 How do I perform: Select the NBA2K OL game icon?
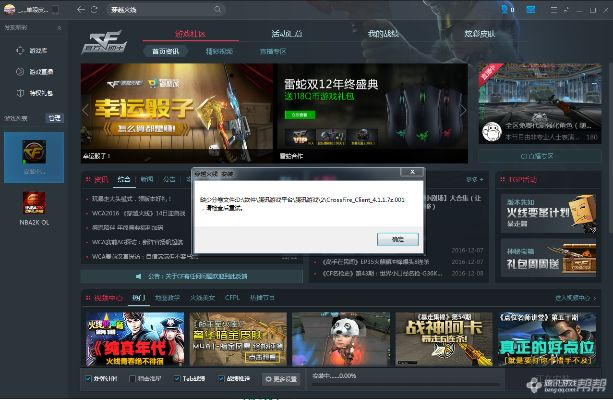[x=34, y=203]
